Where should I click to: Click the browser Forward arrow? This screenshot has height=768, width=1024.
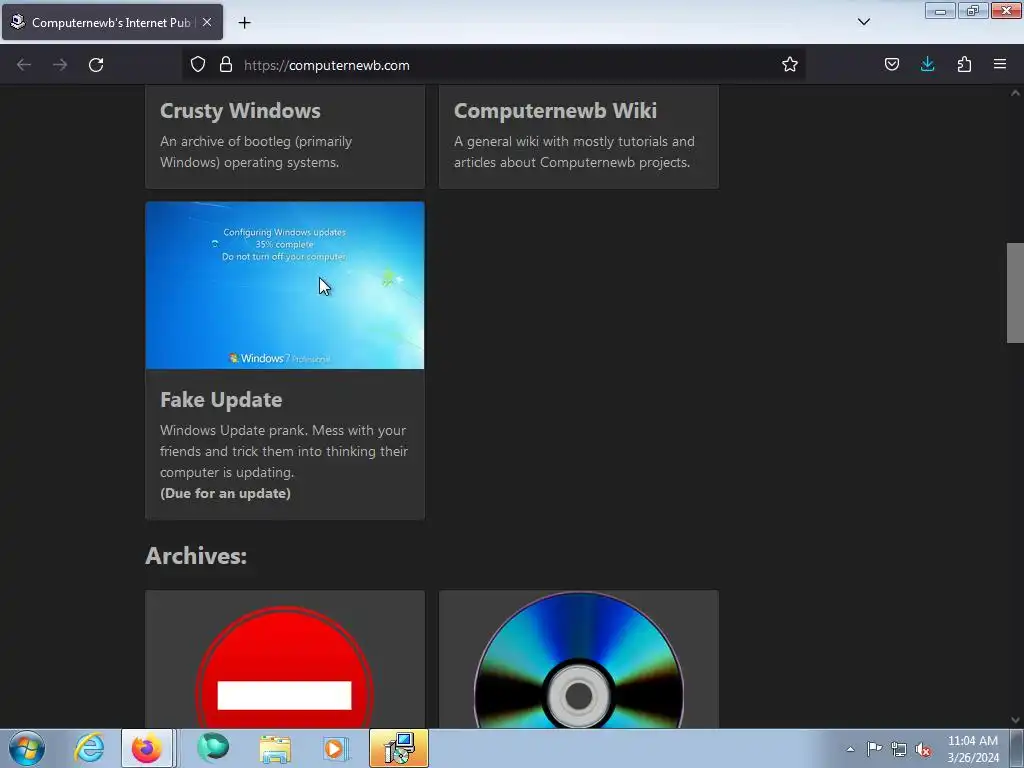[x=60, y=65]
